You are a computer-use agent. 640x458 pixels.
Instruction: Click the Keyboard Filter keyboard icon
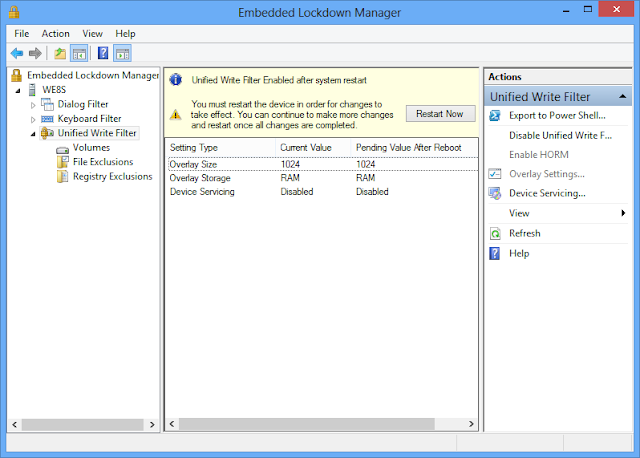[x=47, y=119]
